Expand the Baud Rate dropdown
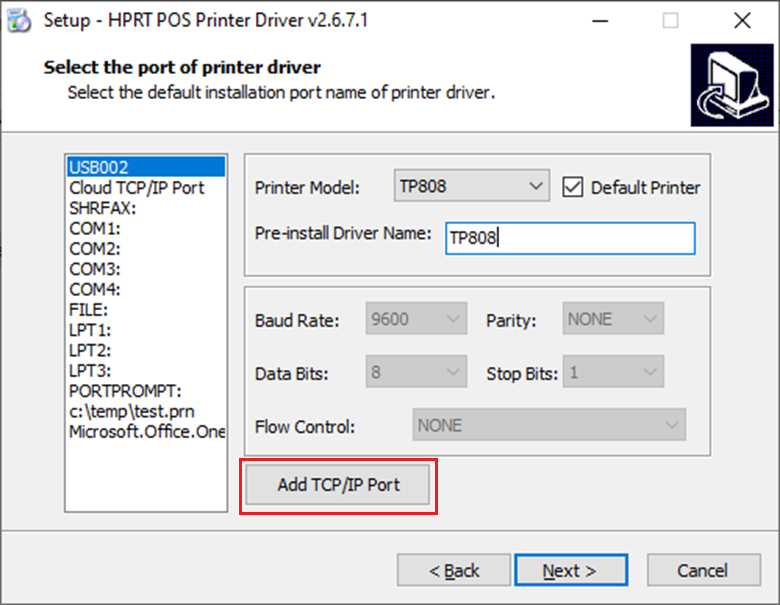 tap(416, 320)
